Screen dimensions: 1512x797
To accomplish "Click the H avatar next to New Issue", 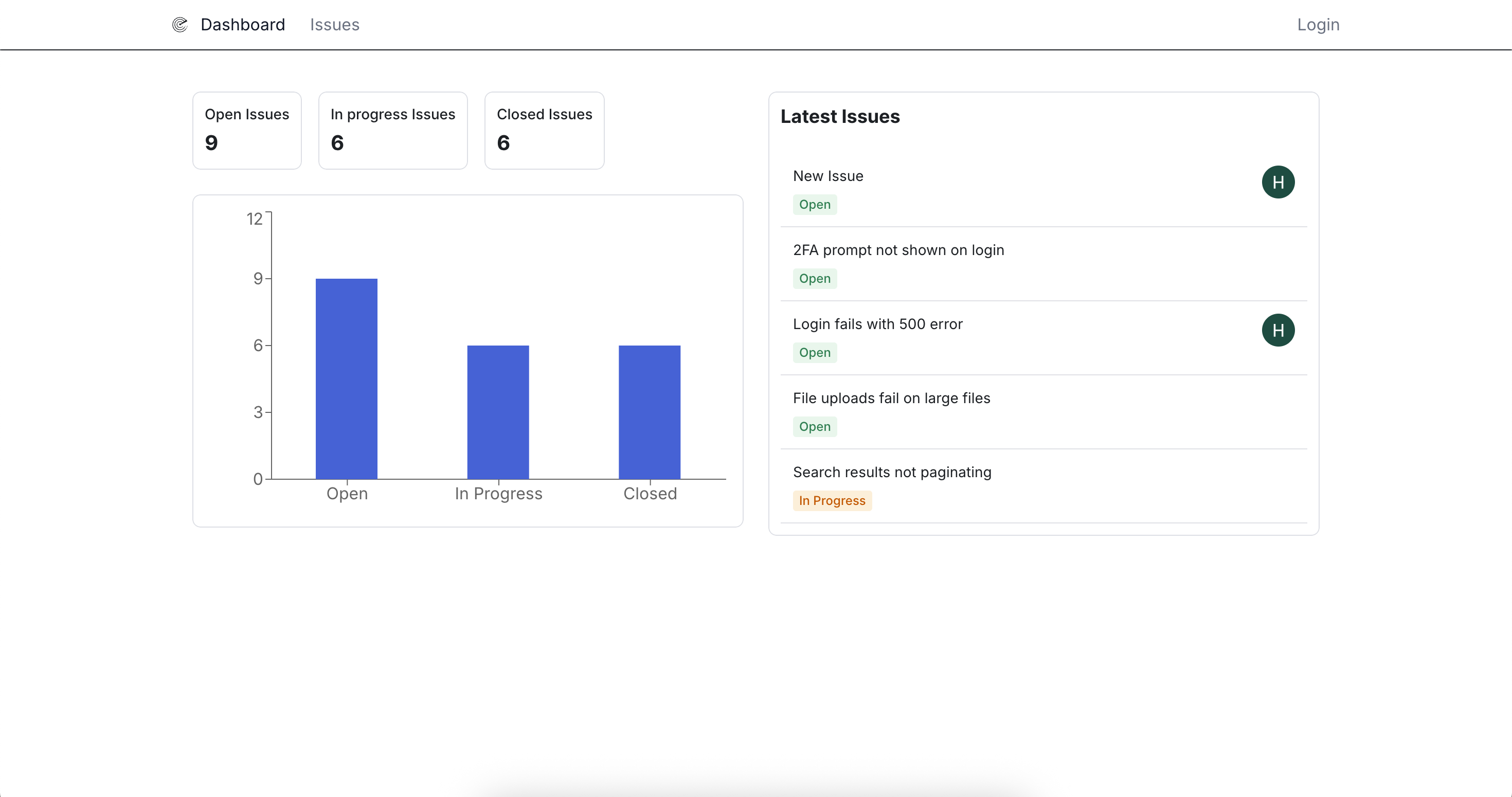I will (1278, 183).
